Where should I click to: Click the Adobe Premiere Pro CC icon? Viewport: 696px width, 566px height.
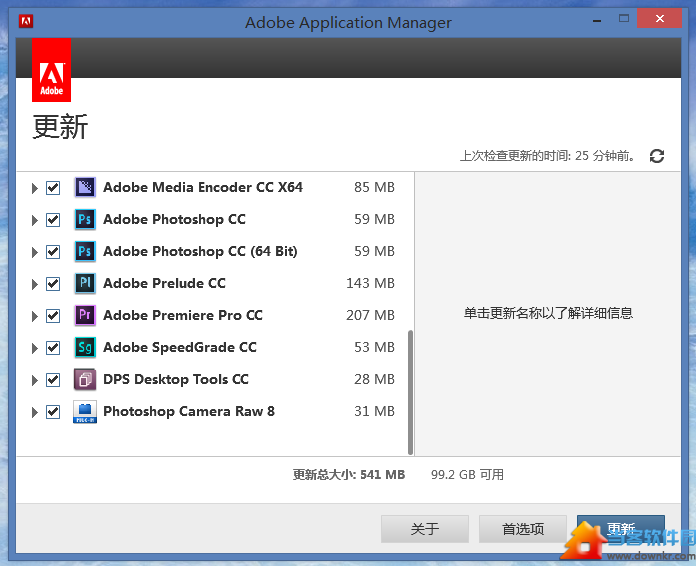pyautogui.click(x=85, y=315)
